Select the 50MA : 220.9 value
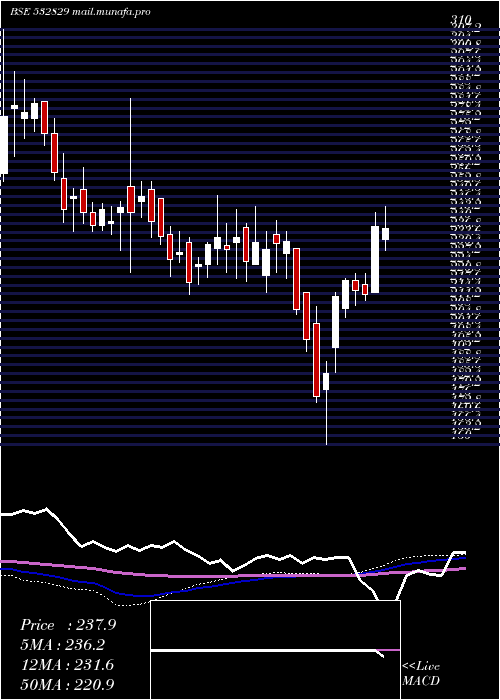The image size is (500, 700). click(69, 684)
